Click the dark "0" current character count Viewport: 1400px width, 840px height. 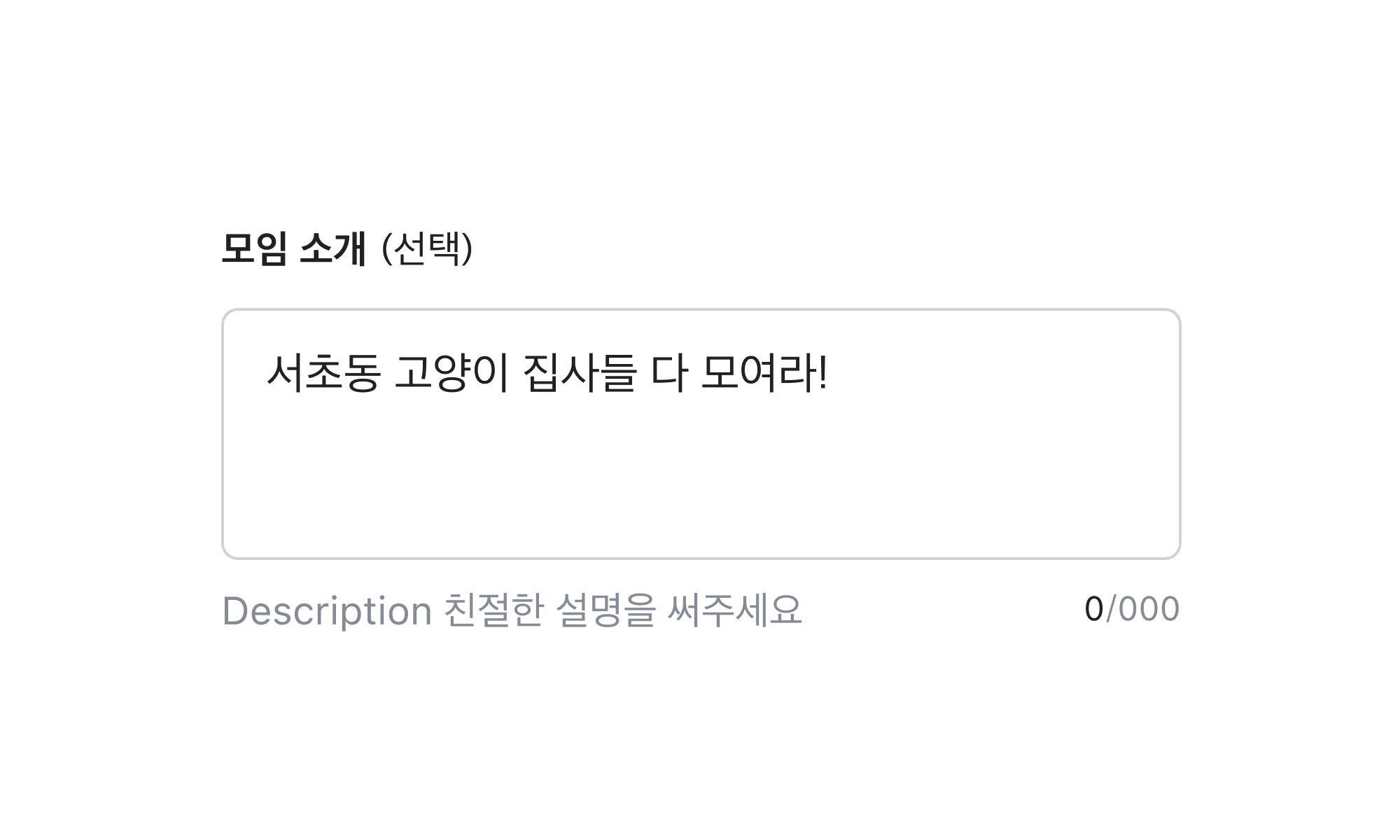click(1093, 609)
